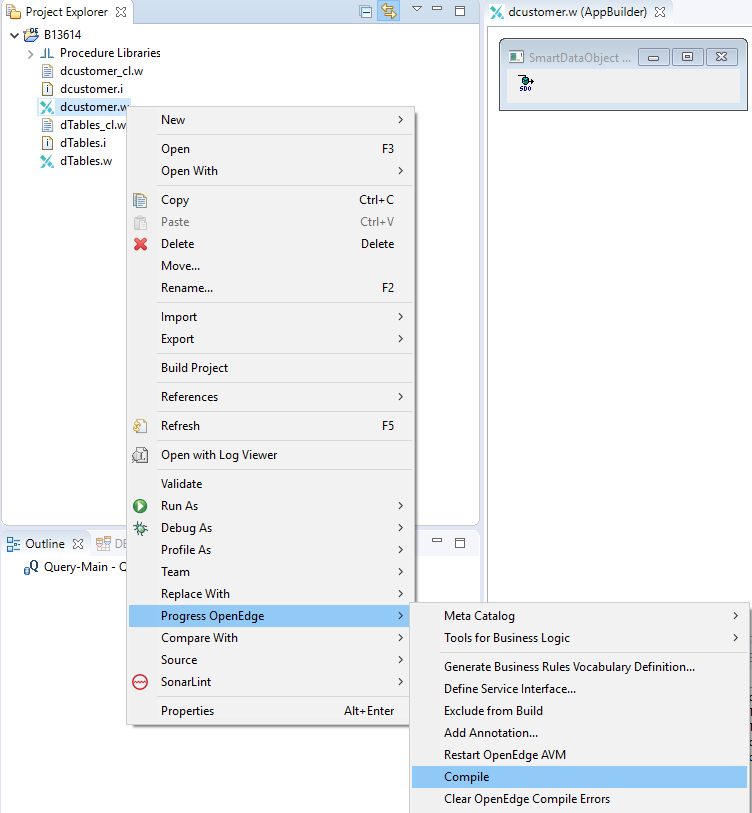
Task: Restore the SmartDataObject window
Action: (687, 57)
